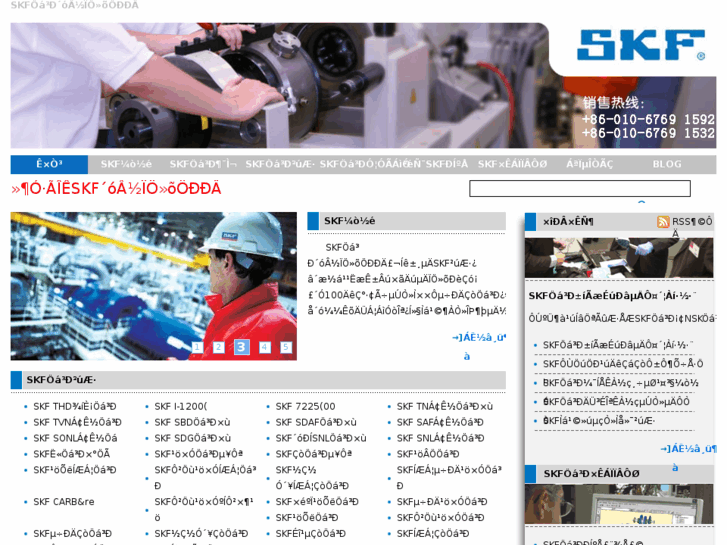Viewport: 727px width, 545px height.
Task: Open the SKF 7225(00 link
Action: 305,407
